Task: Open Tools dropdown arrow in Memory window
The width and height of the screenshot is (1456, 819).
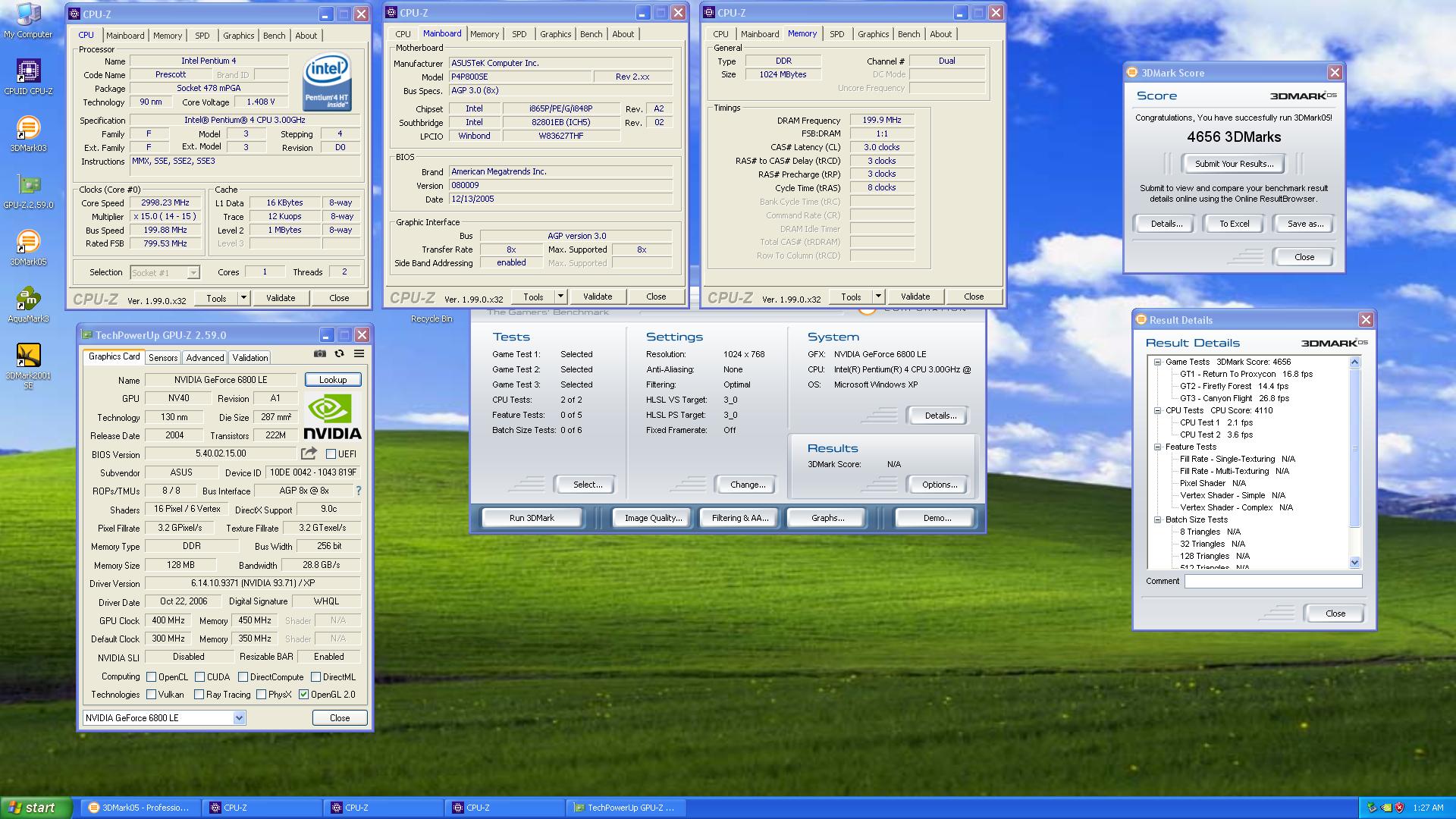Action: pos(878,297)
